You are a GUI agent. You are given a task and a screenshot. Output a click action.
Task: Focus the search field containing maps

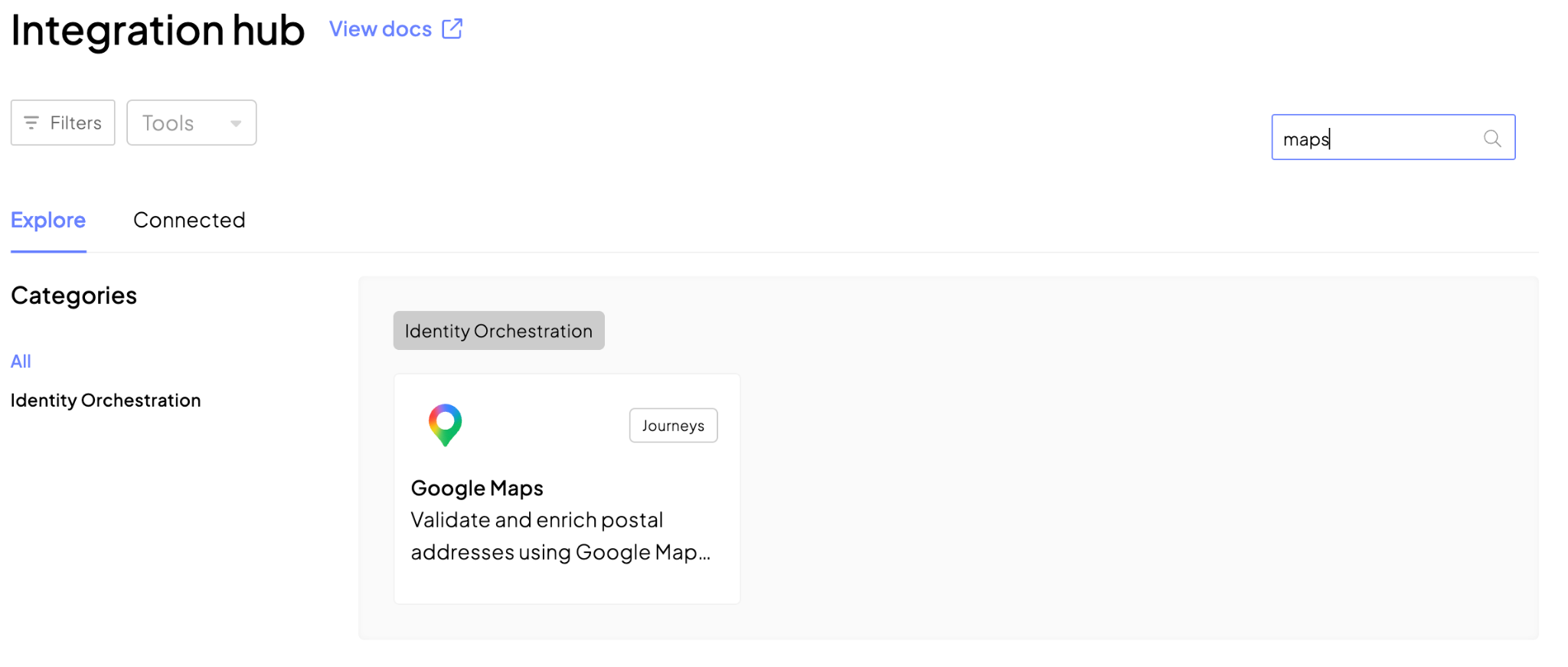point(1393,138)
